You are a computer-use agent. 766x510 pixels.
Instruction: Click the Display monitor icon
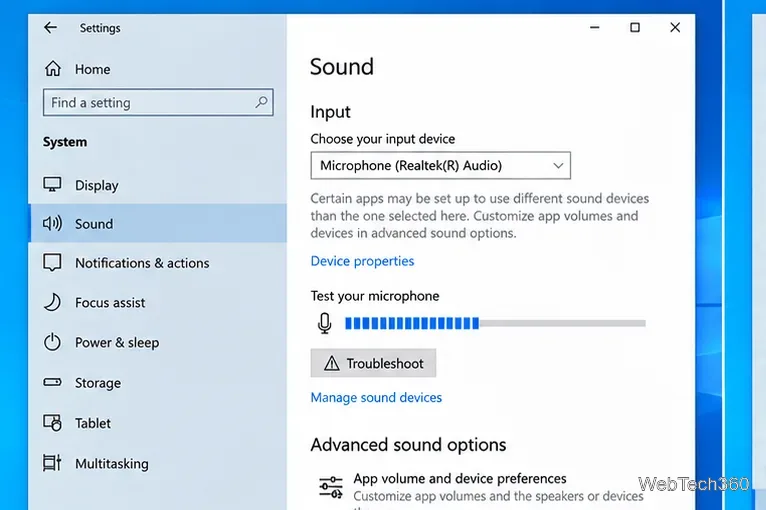[52, 185]
